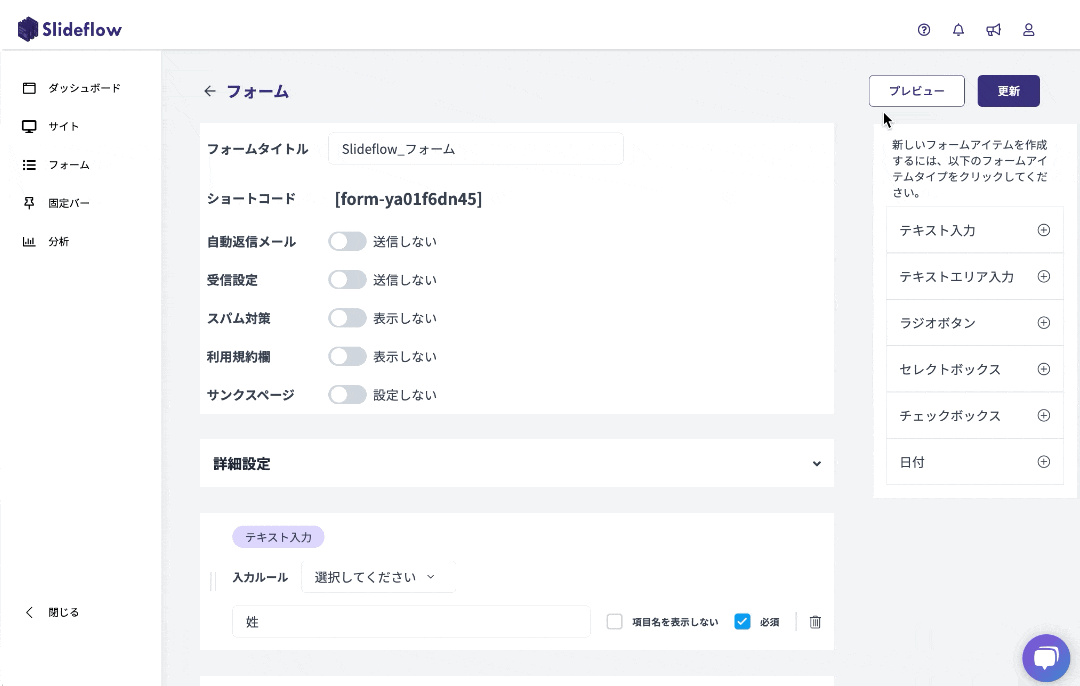Toggle the 自動返信メール switch
Image resolution: width=1080 pixels, height=686 pixels.
(347, 241)
